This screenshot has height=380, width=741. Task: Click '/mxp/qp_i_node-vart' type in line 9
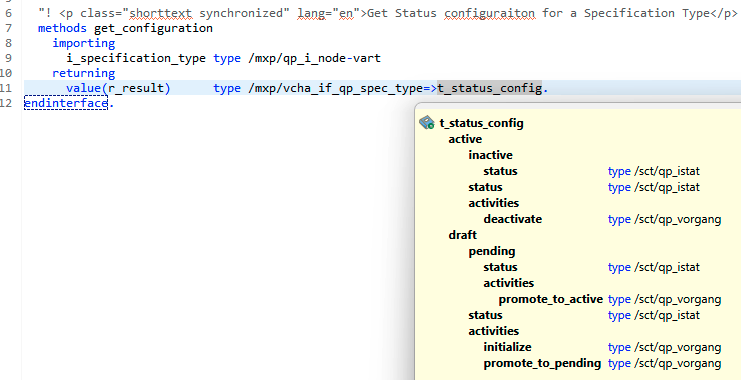click(x=315, y=58)
